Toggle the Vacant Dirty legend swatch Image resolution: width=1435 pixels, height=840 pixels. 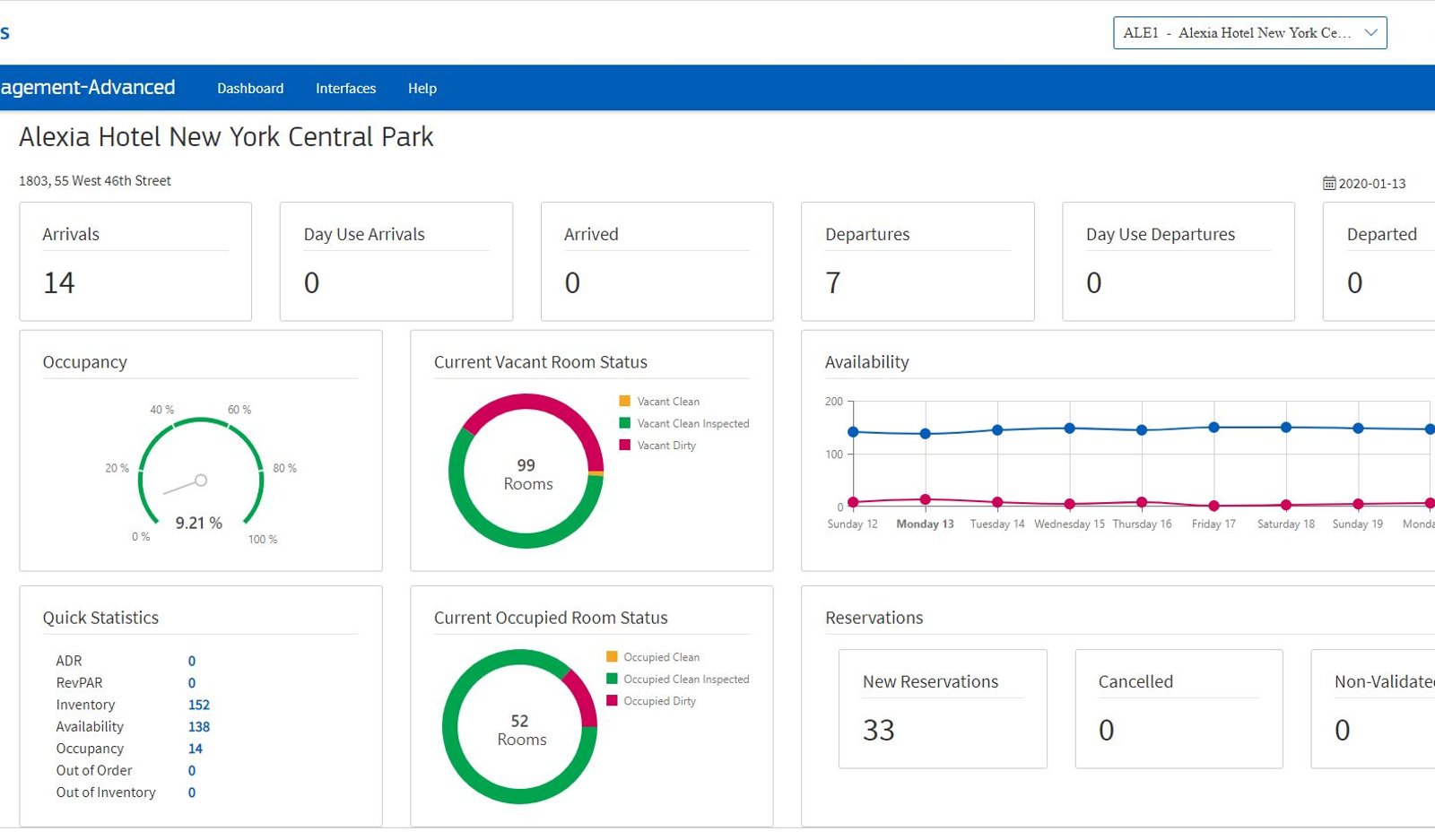tap(625, 445)
